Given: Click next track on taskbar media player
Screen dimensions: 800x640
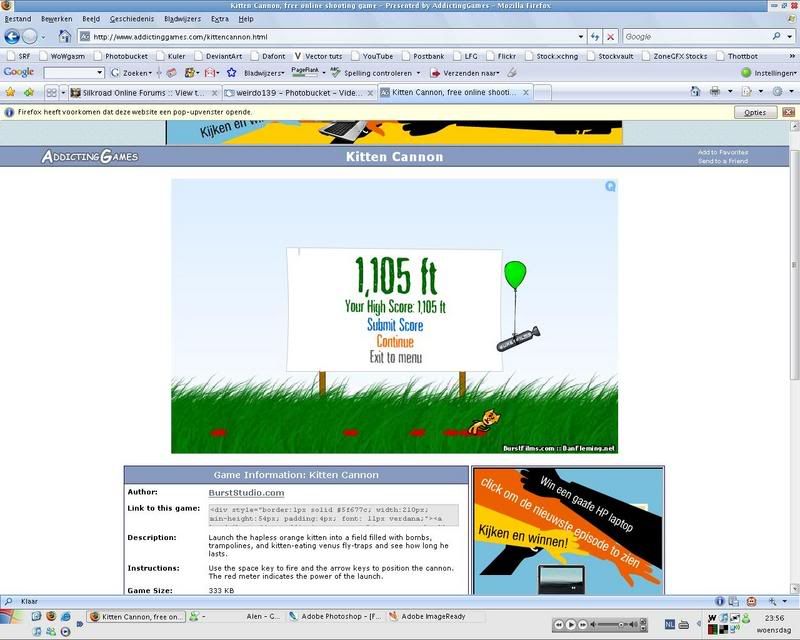Looking at the screenshot, I should pyautogui.click(x=583, y=624).
